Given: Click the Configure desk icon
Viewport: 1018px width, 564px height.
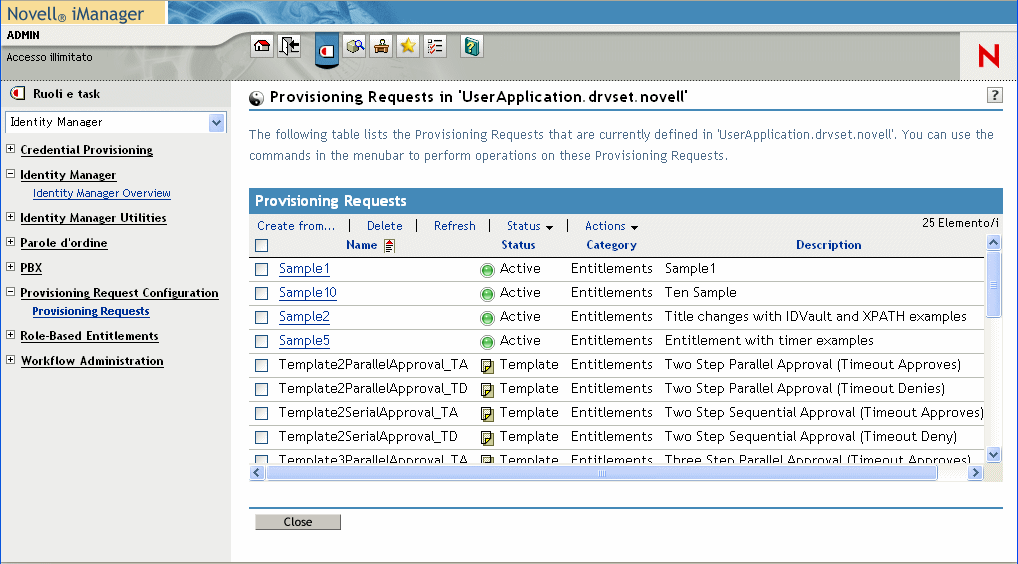Looking at the screenshot, I should pos(381,46).
